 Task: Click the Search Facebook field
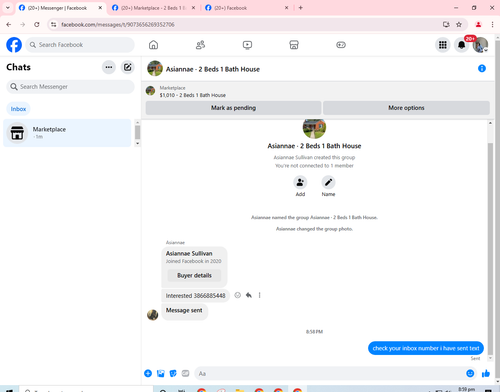(x=80, y=45)
